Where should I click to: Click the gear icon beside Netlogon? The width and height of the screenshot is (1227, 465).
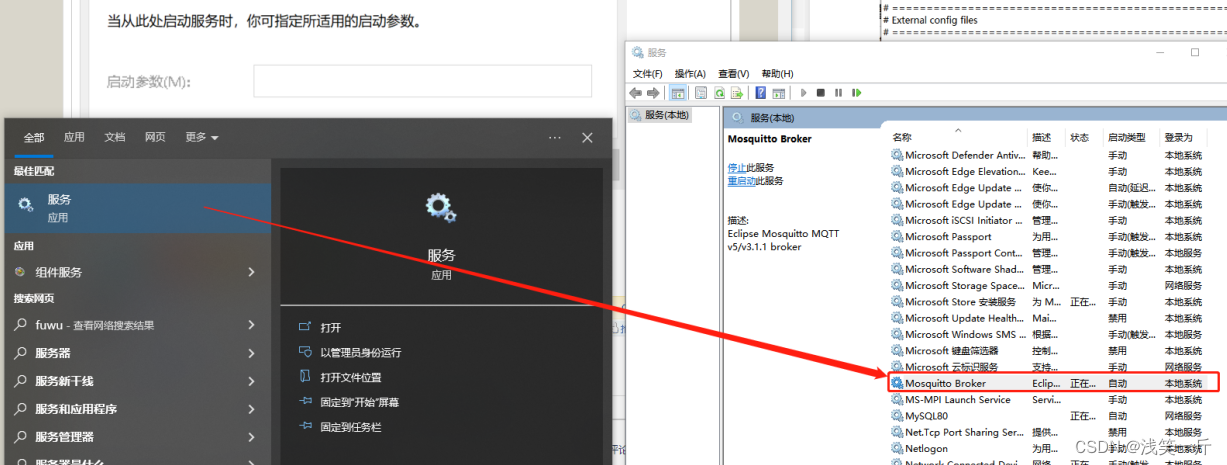pyautogui.click(x=897, y=448)
